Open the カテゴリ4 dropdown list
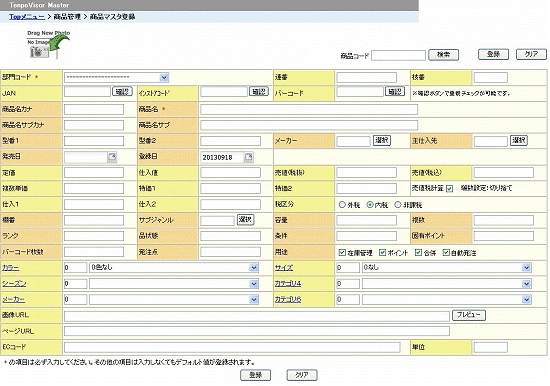The width and height of the screenshot is (550, 386). [447, 284]
